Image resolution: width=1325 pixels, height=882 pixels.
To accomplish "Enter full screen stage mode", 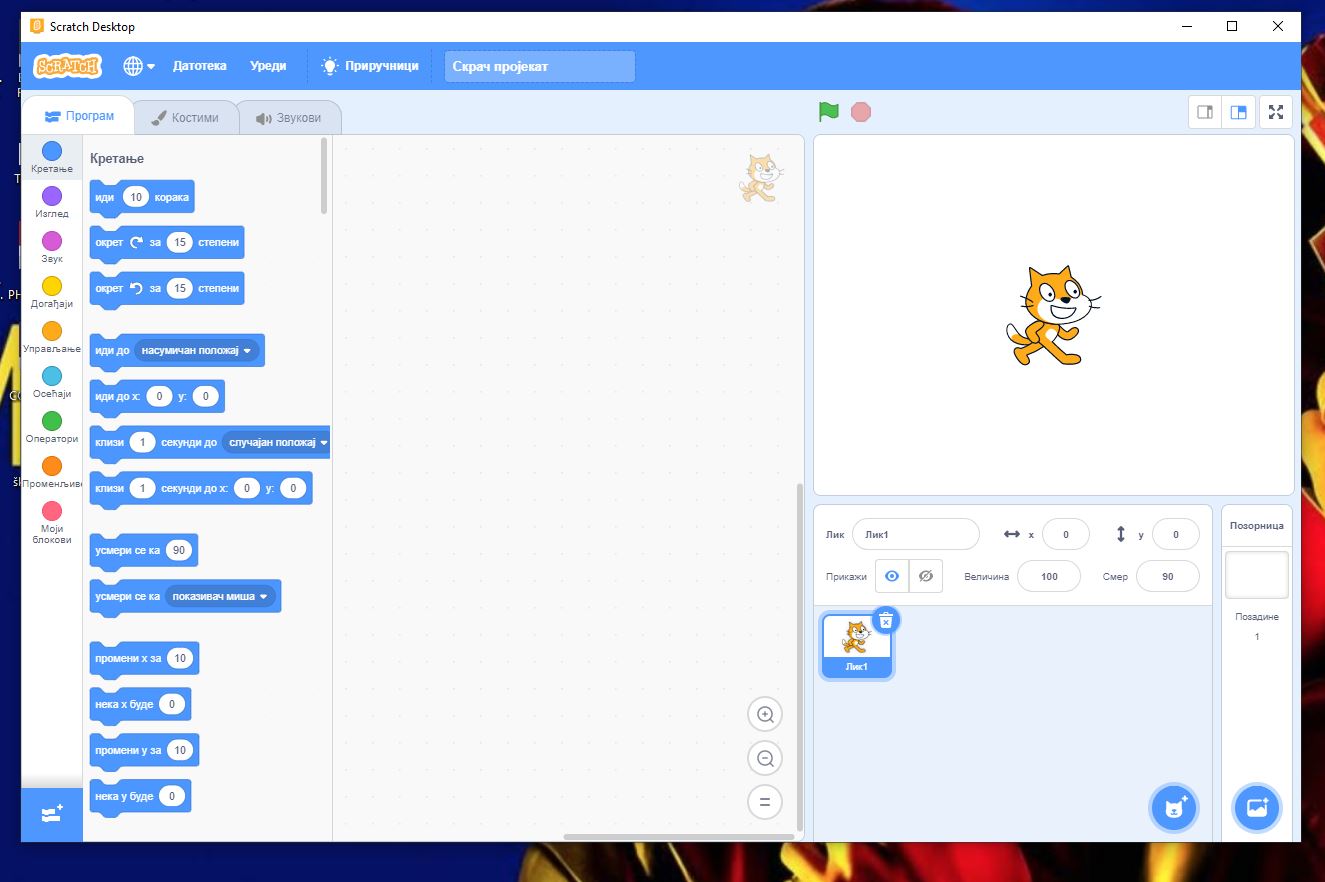I will (1276, 112).
